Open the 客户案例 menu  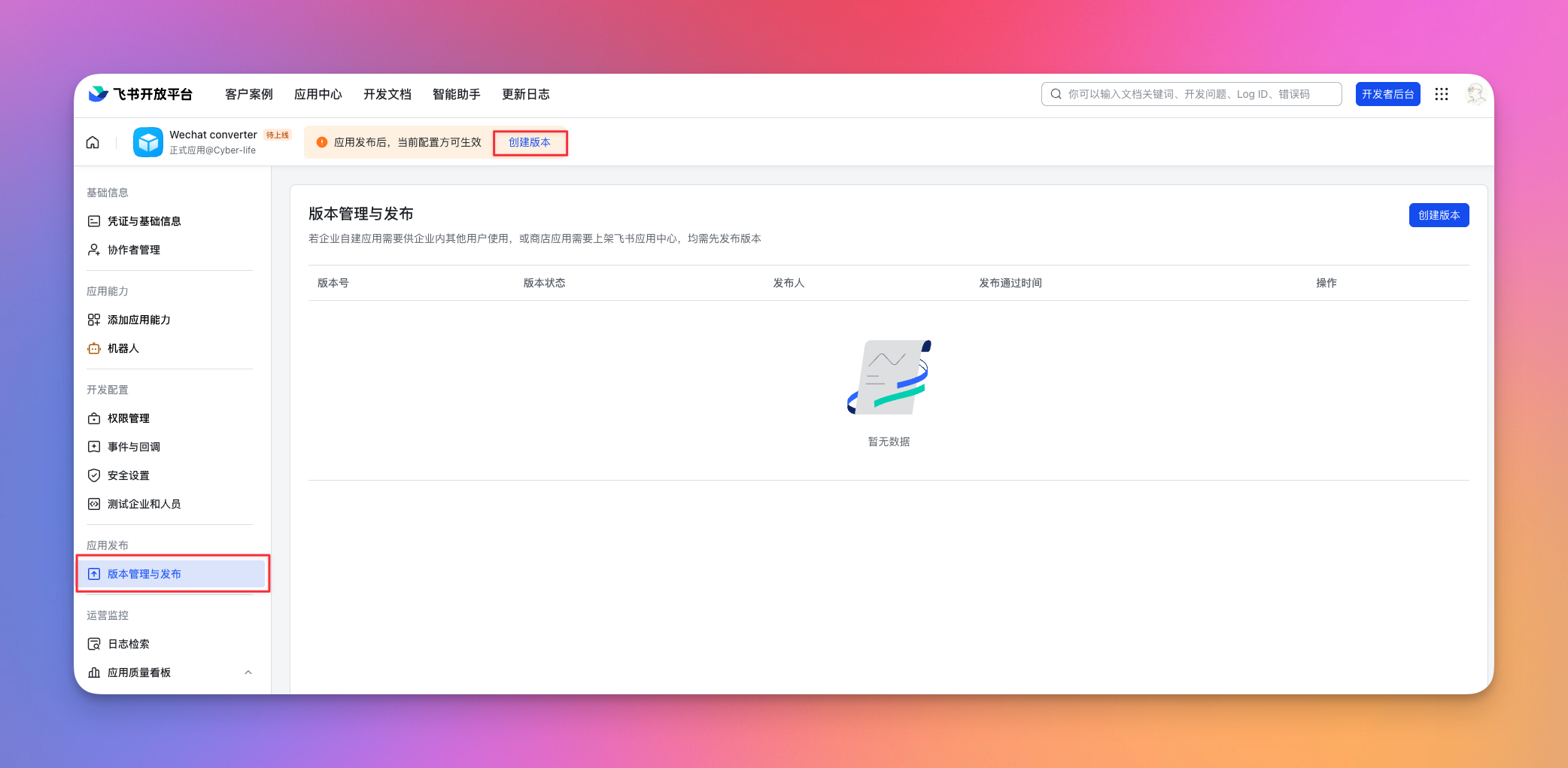[x=249, y=94]
